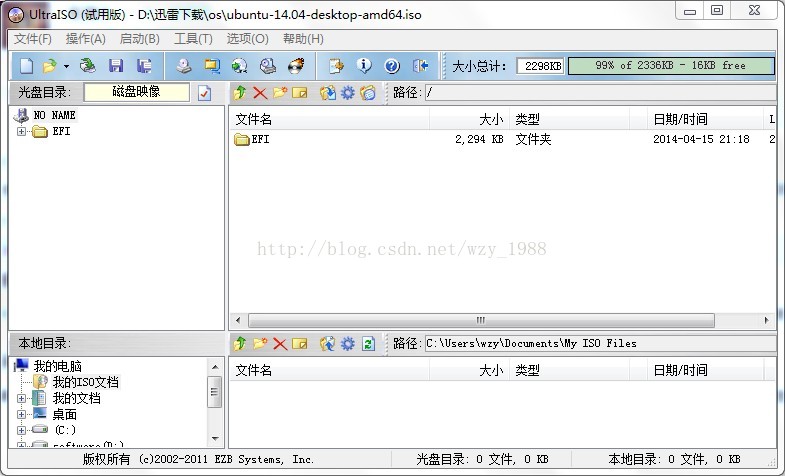The image size is (785, 476).
Task: Open the 帮助(H) menu
Action: [x=303, y=39]
